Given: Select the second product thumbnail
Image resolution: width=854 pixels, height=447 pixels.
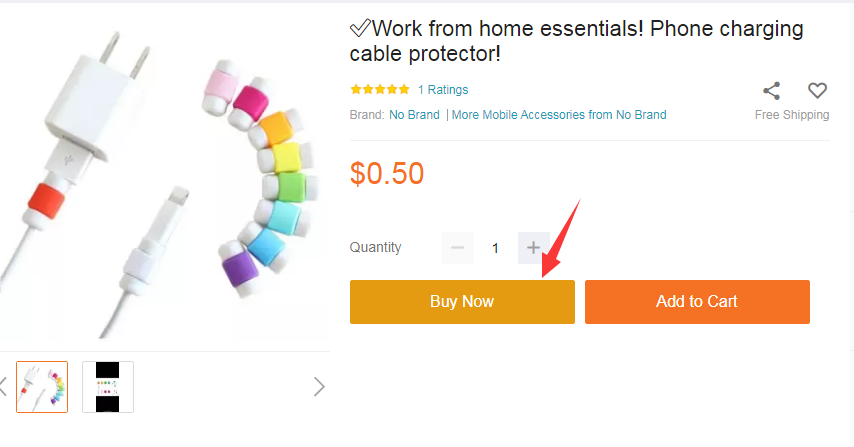Looking at the screenshot, I should 108,387.
